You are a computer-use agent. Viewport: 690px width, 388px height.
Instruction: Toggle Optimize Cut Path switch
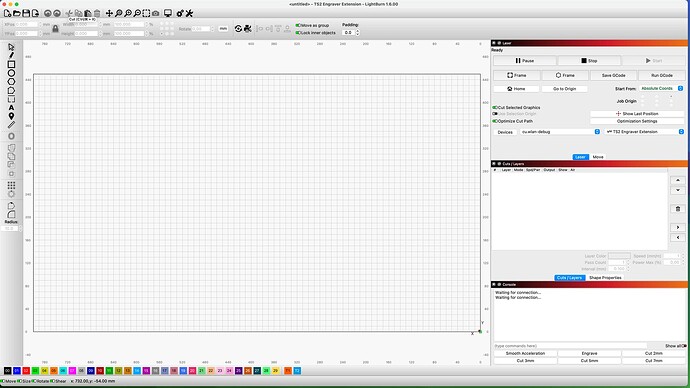coord(495,121)
